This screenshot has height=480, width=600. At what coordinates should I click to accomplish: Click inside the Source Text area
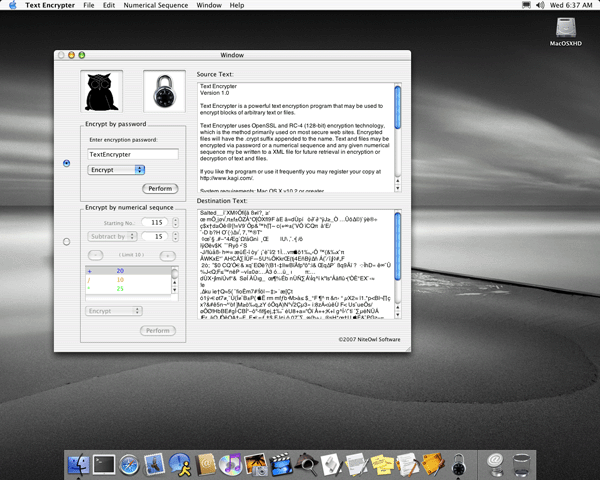click(x=296, y=138)
